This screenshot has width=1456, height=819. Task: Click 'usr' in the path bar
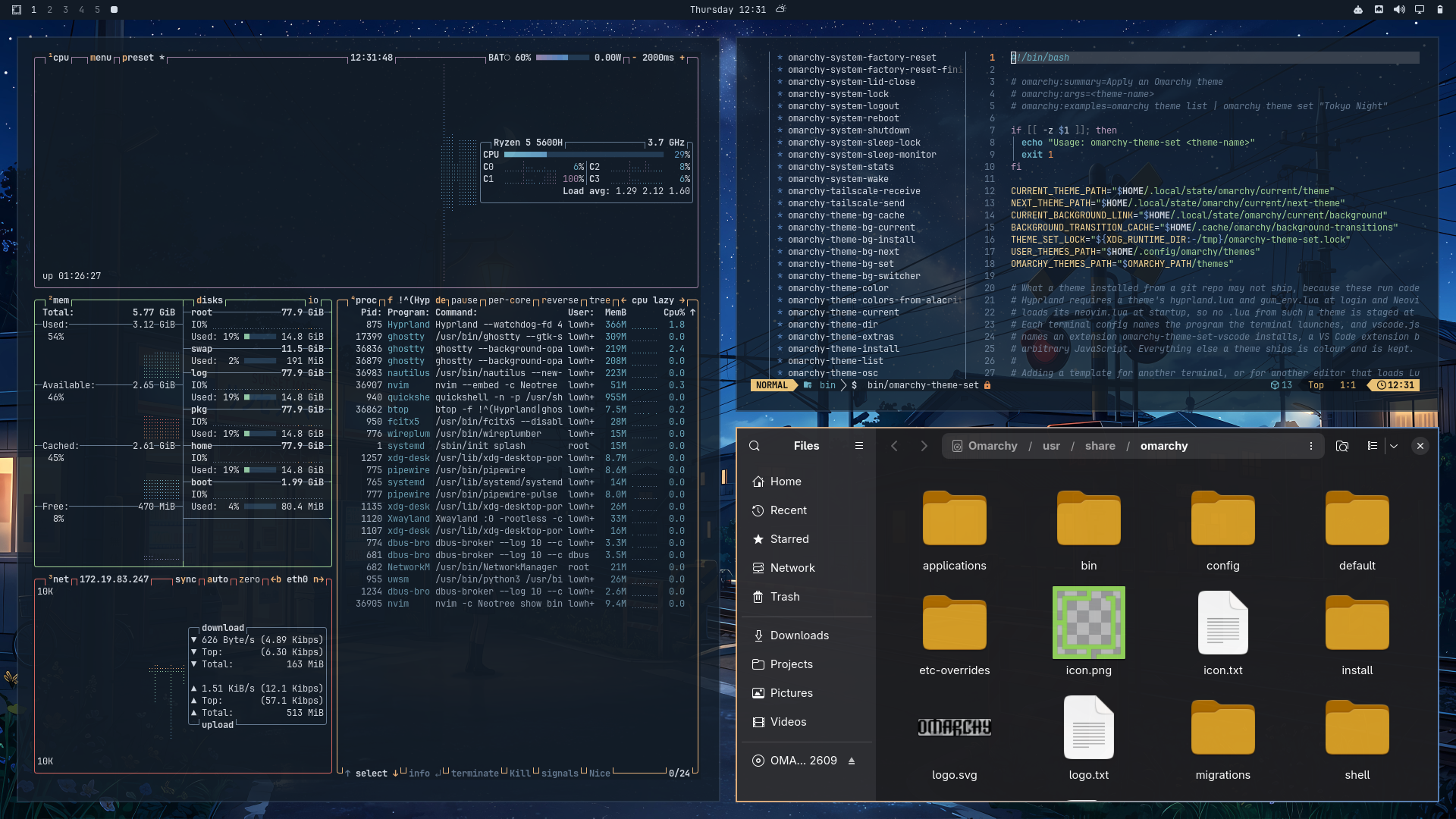pos(1051,446)
